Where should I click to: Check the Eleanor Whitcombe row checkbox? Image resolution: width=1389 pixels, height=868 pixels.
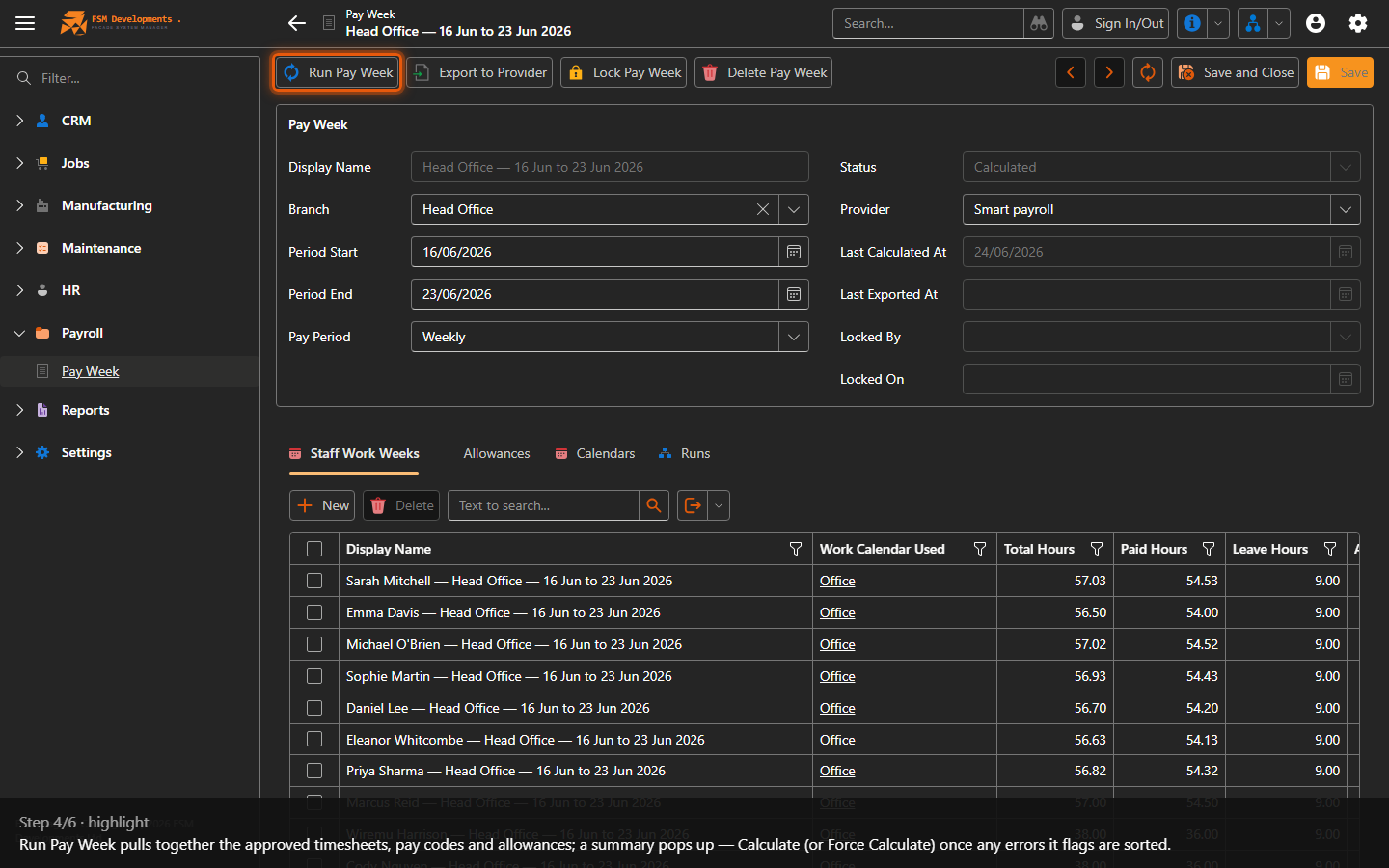point(314,740)
